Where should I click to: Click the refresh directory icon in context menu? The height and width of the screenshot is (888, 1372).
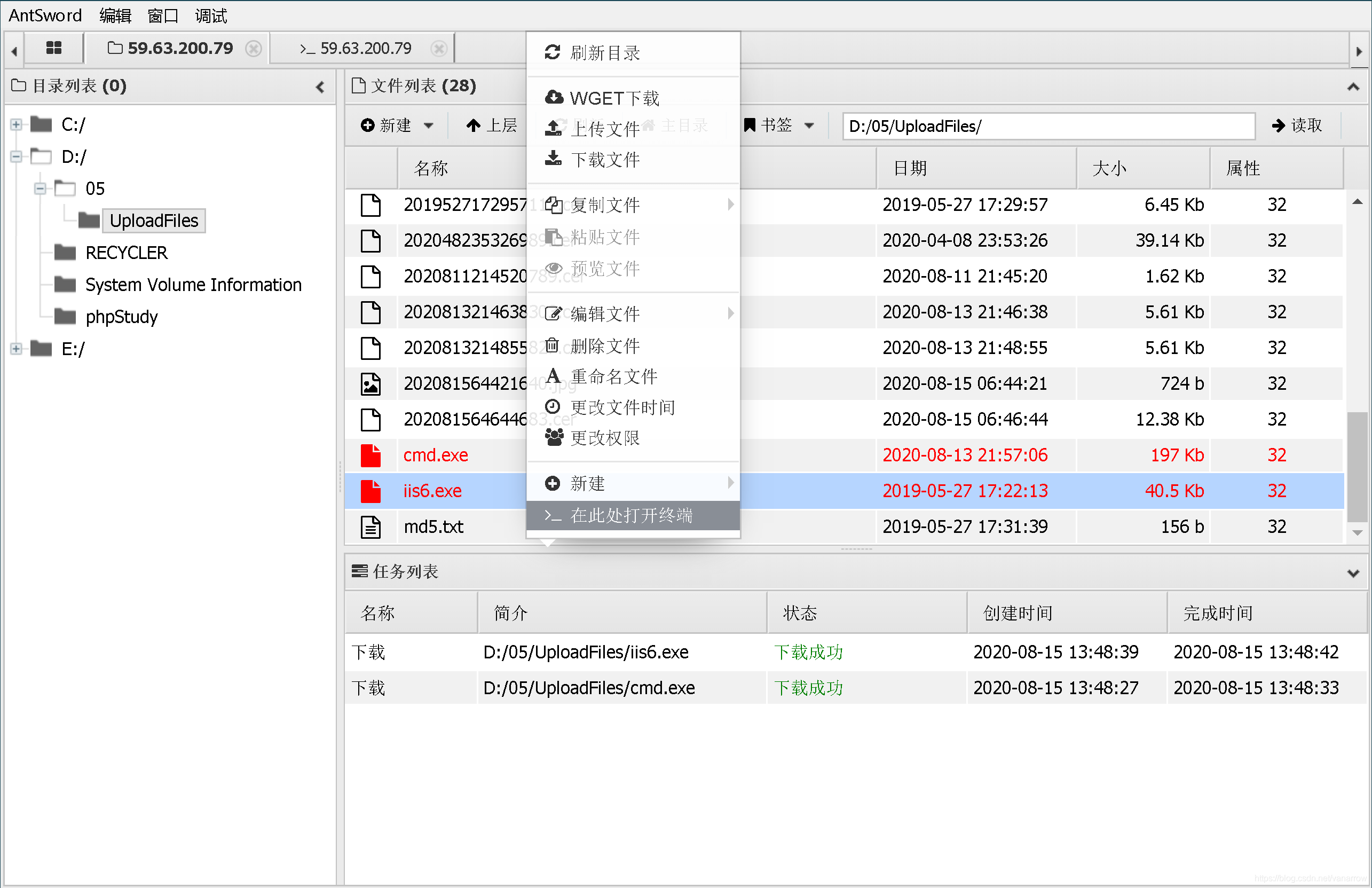coord(552,52)
